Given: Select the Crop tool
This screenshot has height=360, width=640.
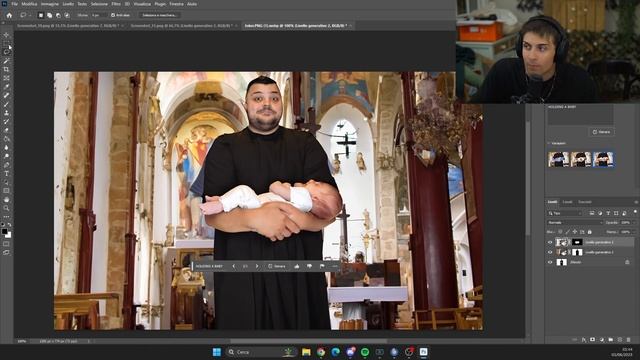Looking at the screenshot, I should [x=6, y=69].
